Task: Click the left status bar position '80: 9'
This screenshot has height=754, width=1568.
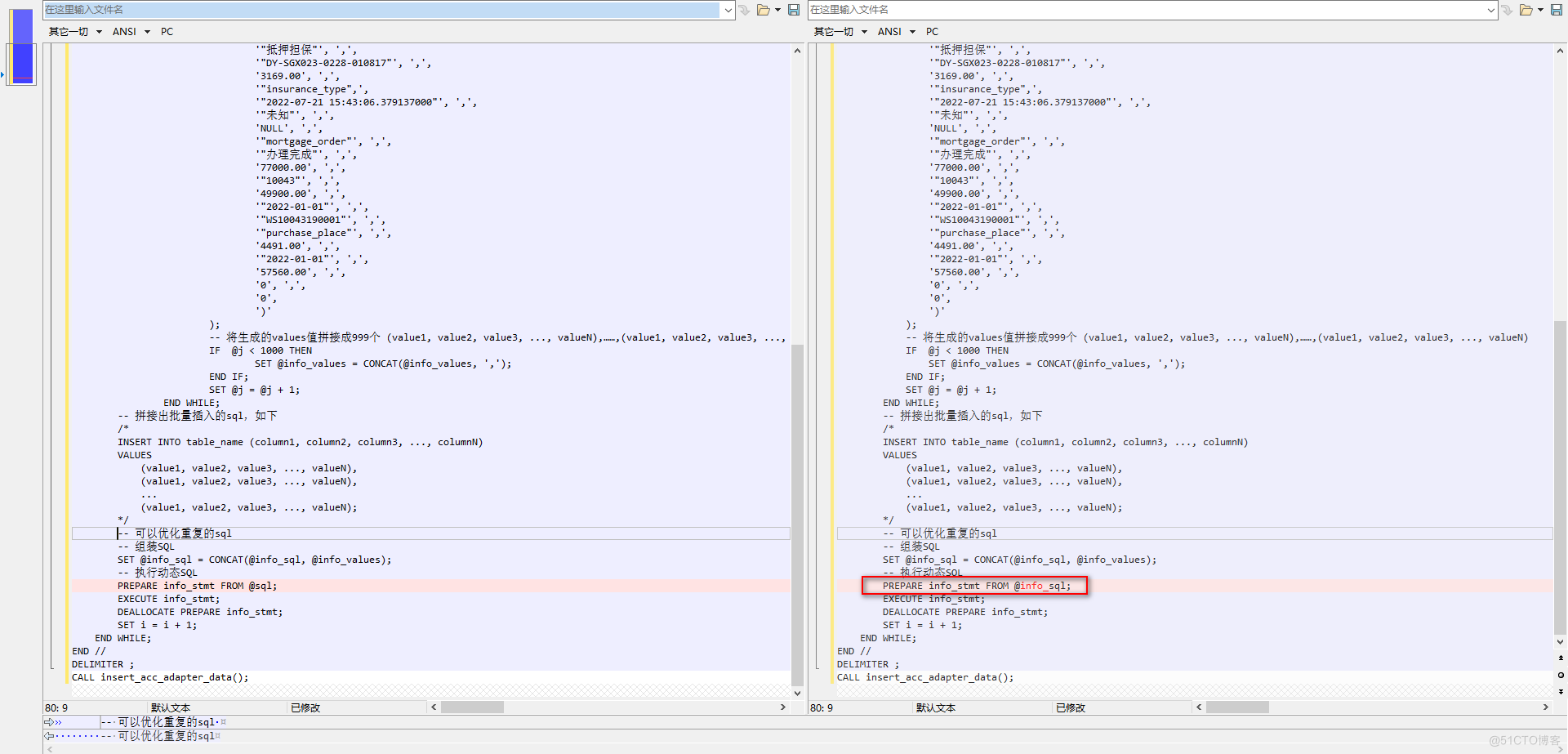Action: (56, 708)
